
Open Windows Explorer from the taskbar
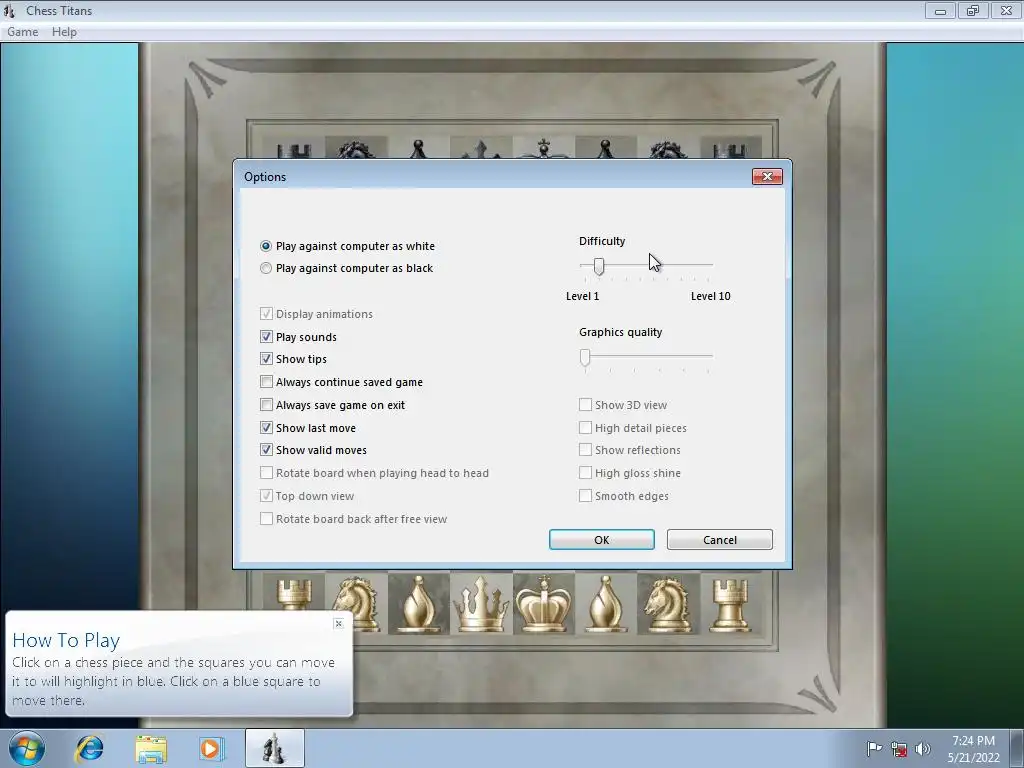point(151,748)
